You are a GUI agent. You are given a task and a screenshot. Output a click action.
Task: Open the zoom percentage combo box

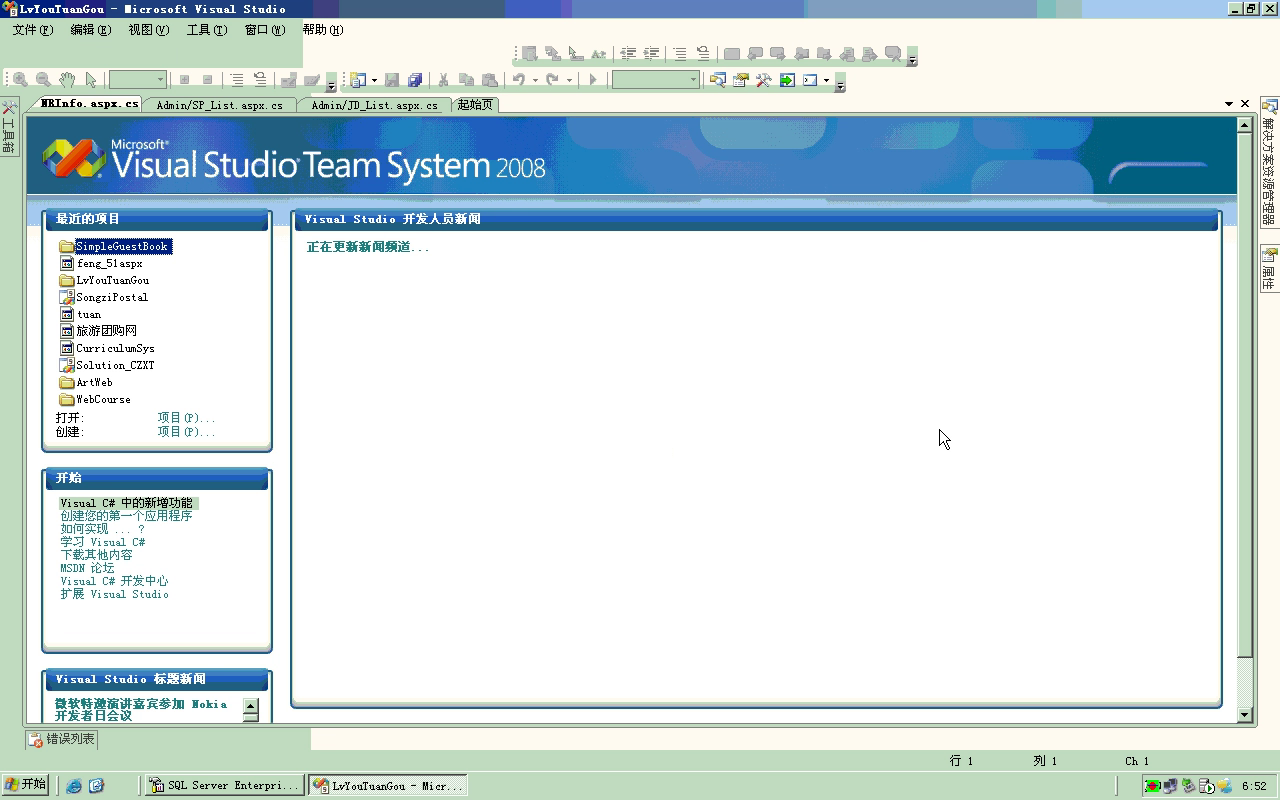click(x=137, y=80)
